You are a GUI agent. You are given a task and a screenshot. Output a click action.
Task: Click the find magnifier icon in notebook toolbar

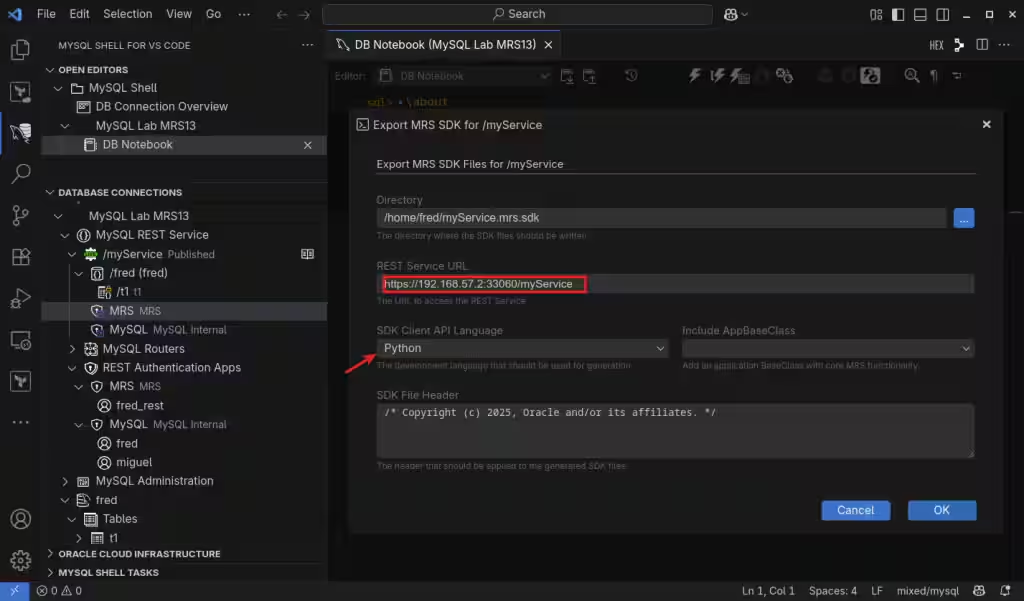click(912, 76)
